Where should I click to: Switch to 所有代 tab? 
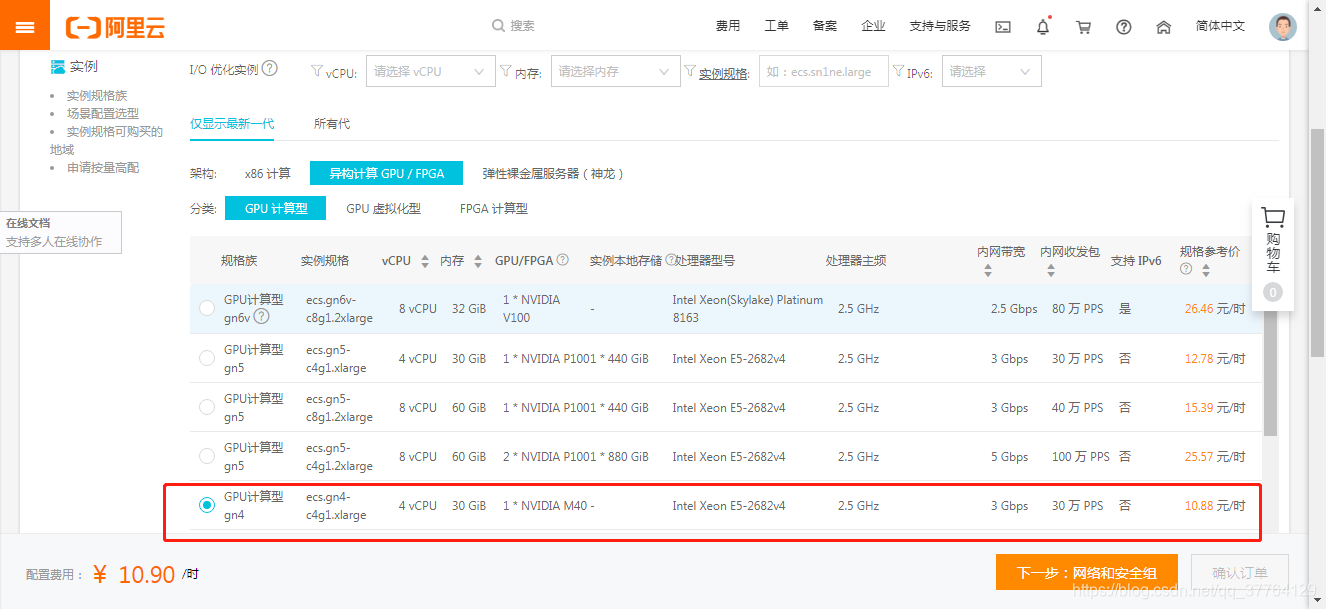[x=332, y=124]
